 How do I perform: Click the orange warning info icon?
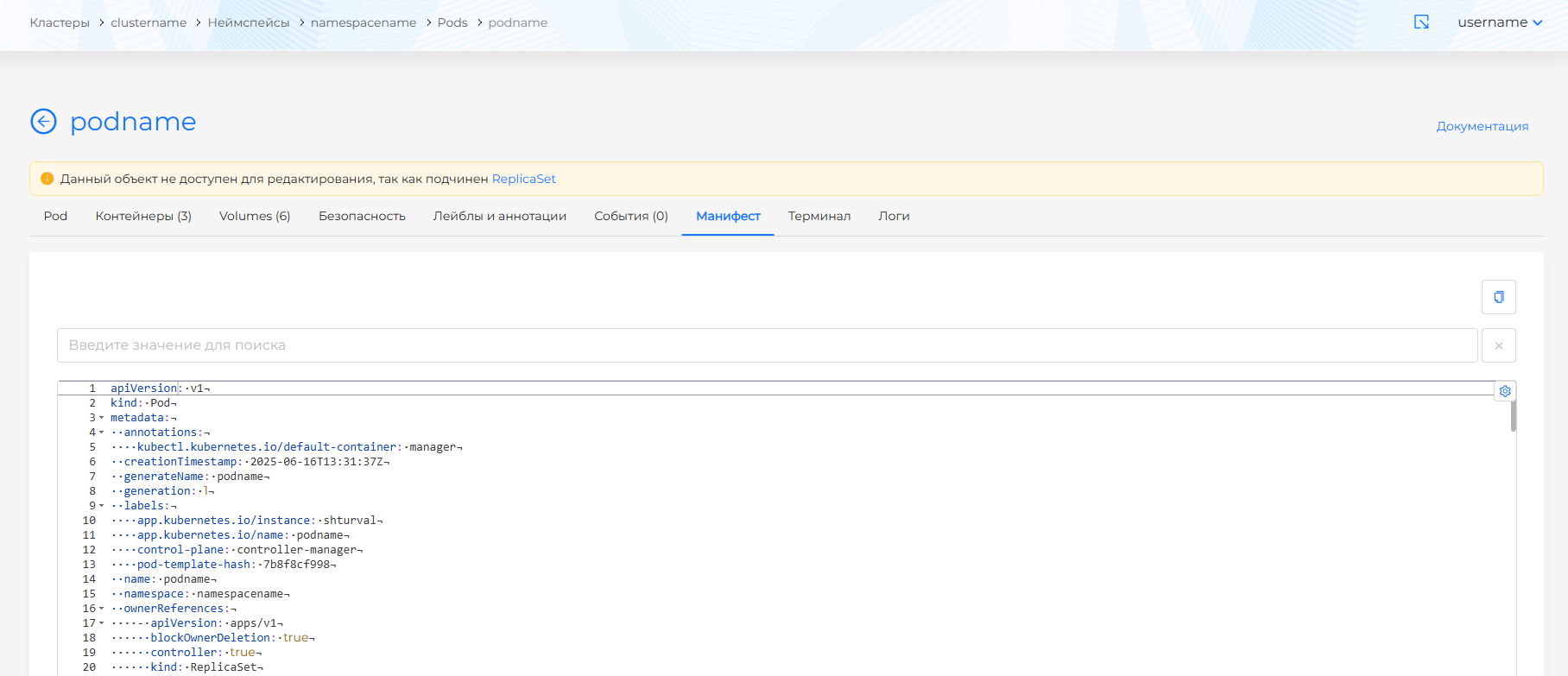pyautogui.click(x=47, y=179)
